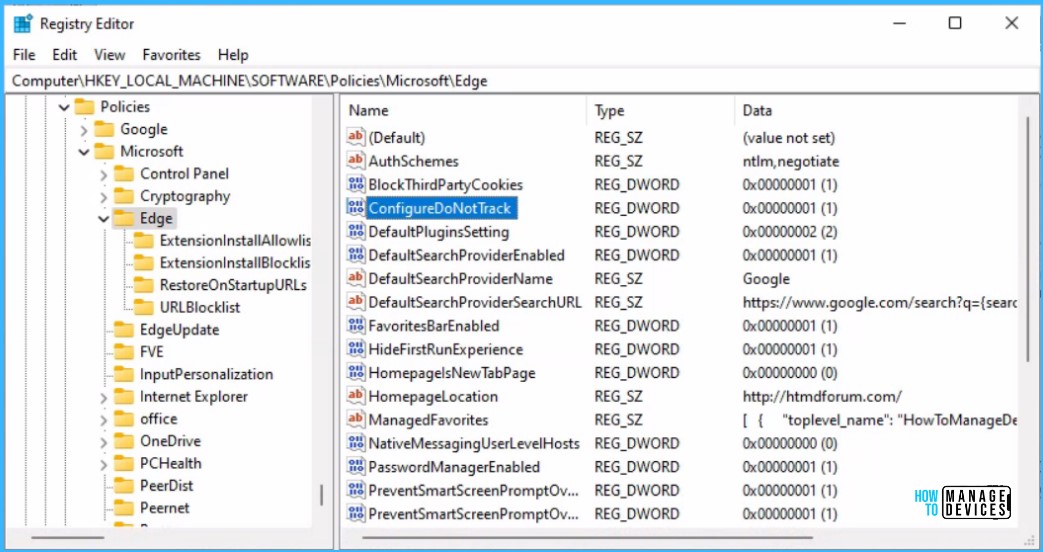
Task: Click the string icon beside ManagedFavorites
Action: (356, 420)
